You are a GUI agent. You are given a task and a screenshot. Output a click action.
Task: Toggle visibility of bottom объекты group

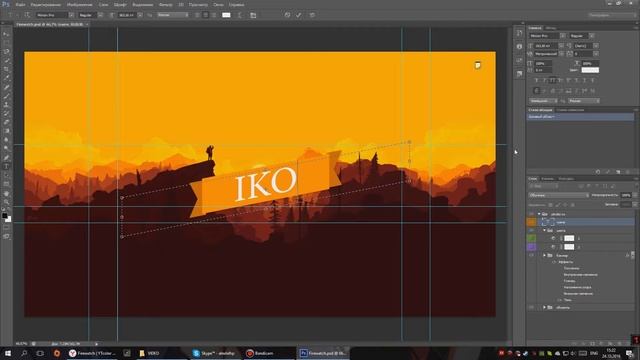(x=531, y=307)
